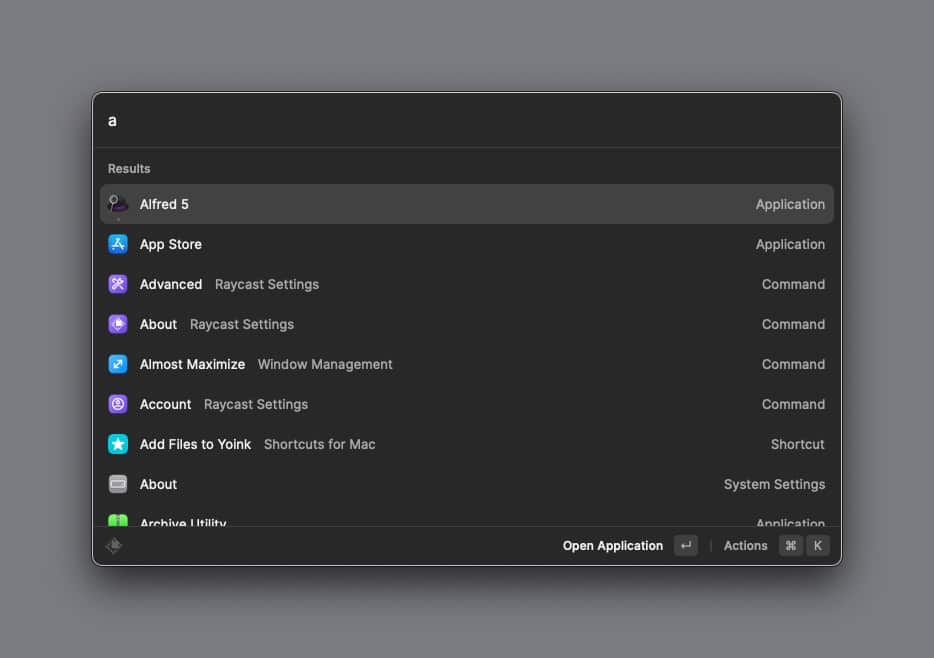Click the Add Files to Yoink star icon
Viewport: 934px width, 658px height.
[x=118, y=444]
